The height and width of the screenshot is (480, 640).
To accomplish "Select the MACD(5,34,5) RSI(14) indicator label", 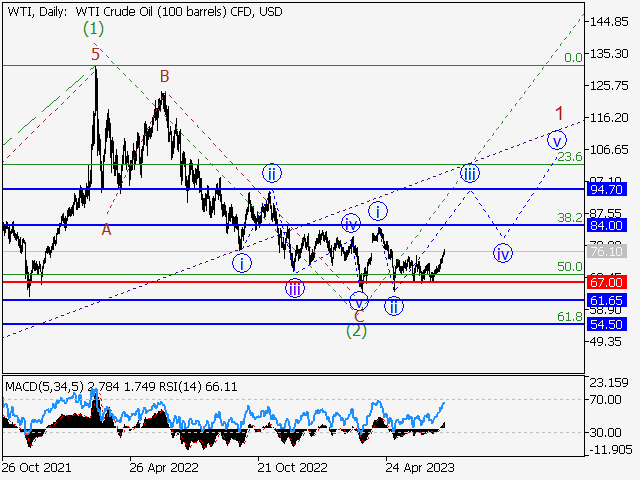I will 121,387.
